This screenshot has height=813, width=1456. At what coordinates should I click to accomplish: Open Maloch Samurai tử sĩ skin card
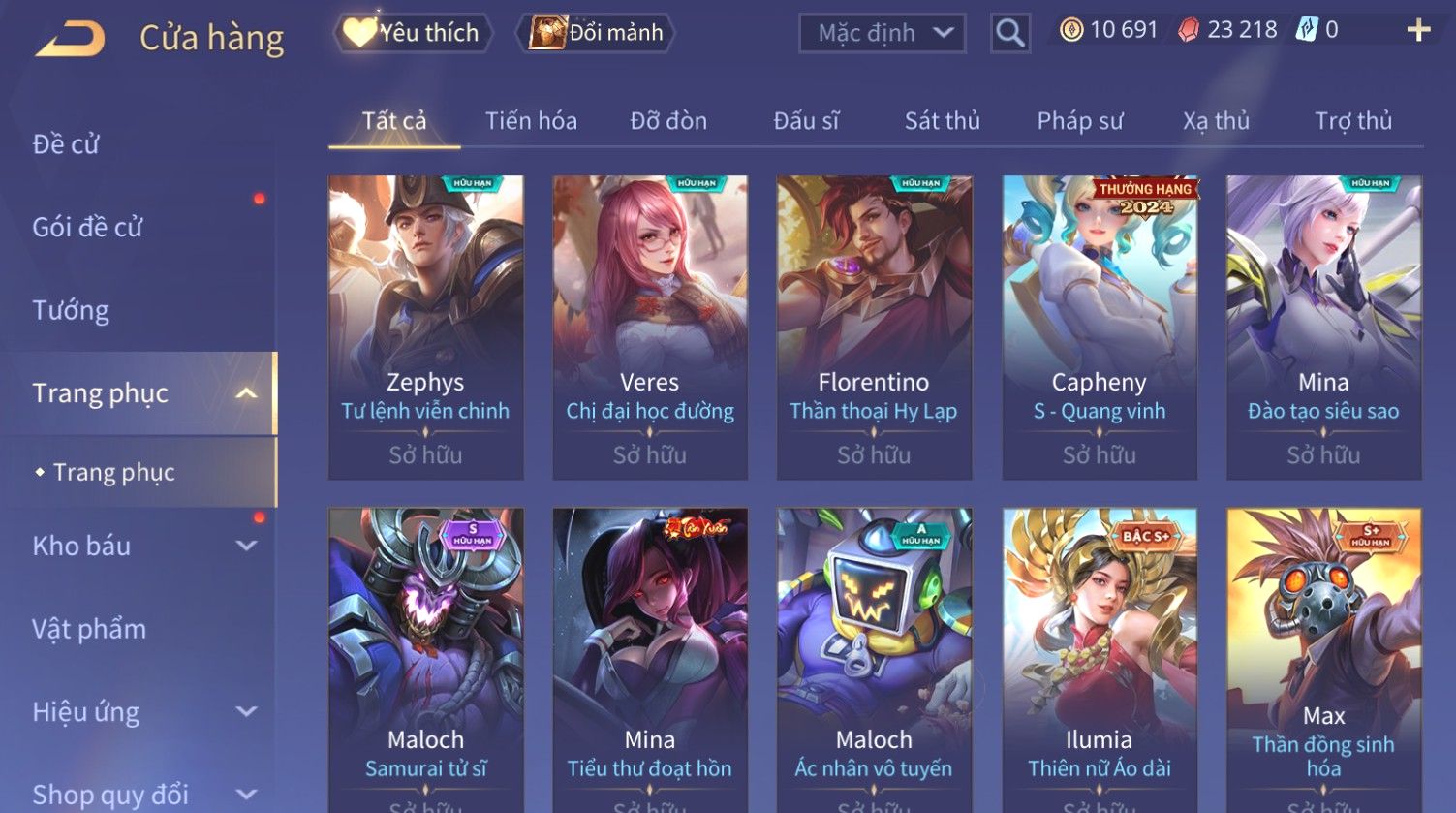426,661
